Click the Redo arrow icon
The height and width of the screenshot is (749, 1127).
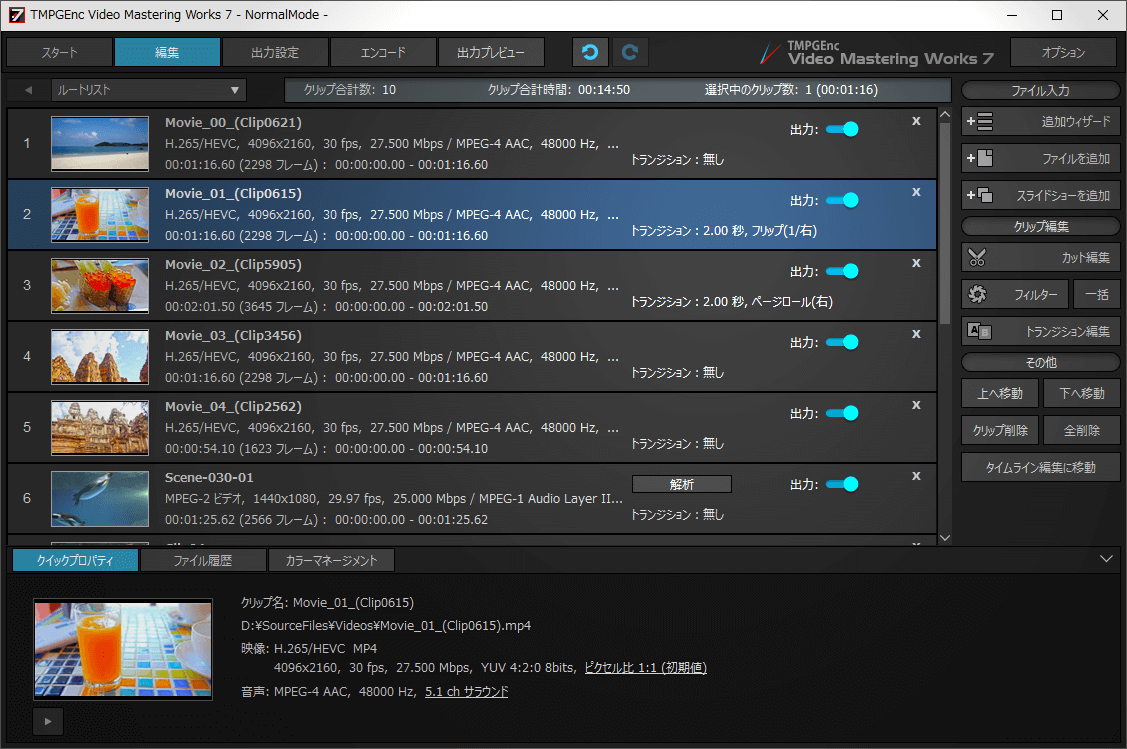(x=630, y=51)
